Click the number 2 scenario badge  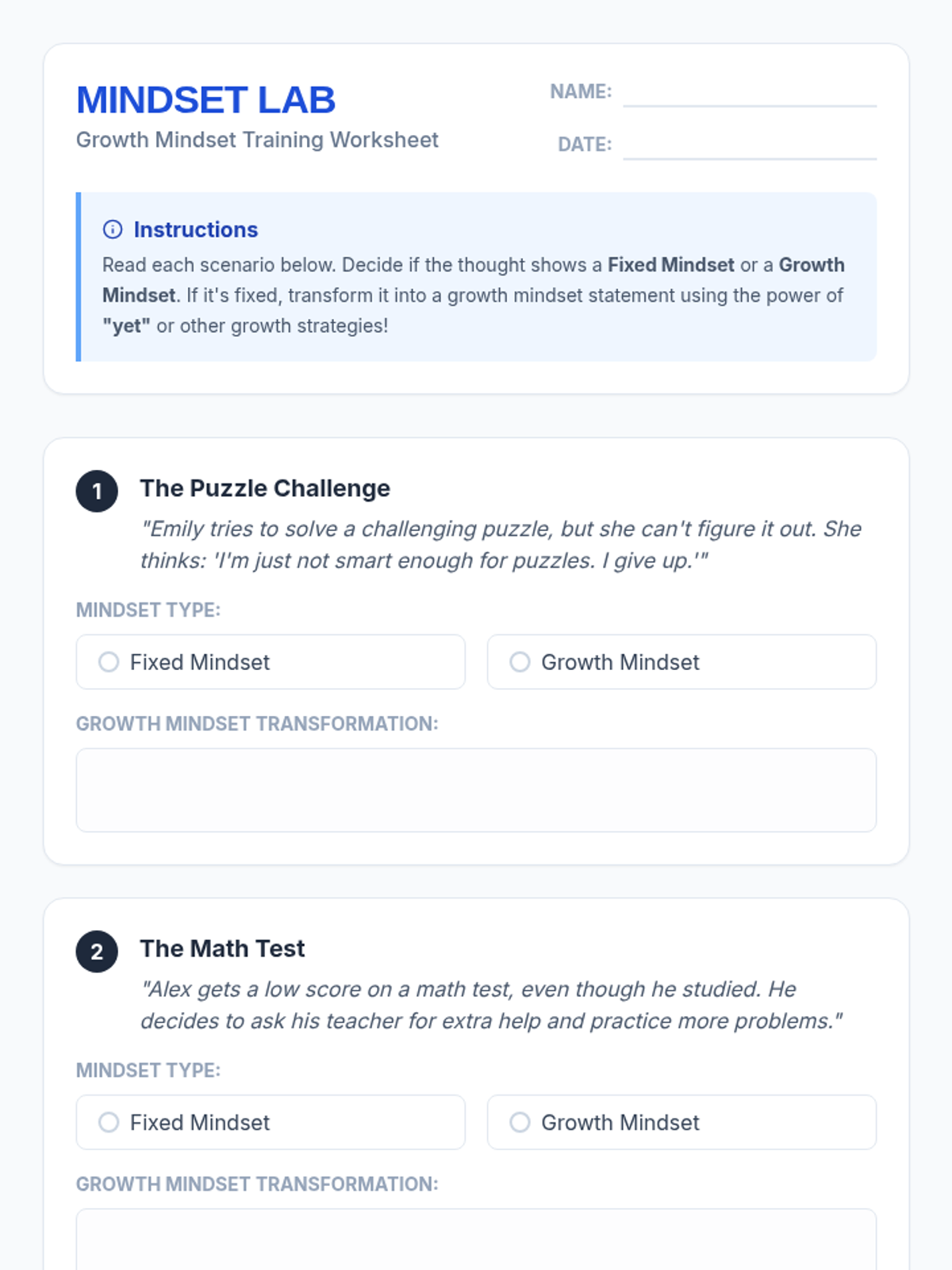[97, 952]
